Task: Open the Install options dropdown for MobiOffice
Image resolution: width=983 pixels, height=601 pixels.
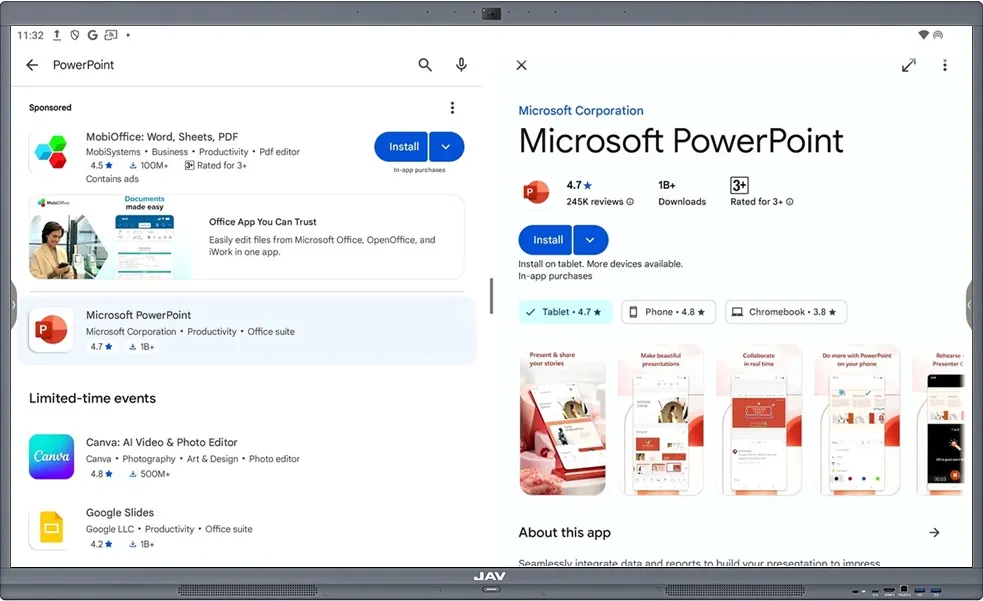Action: [x=446, y=146]
